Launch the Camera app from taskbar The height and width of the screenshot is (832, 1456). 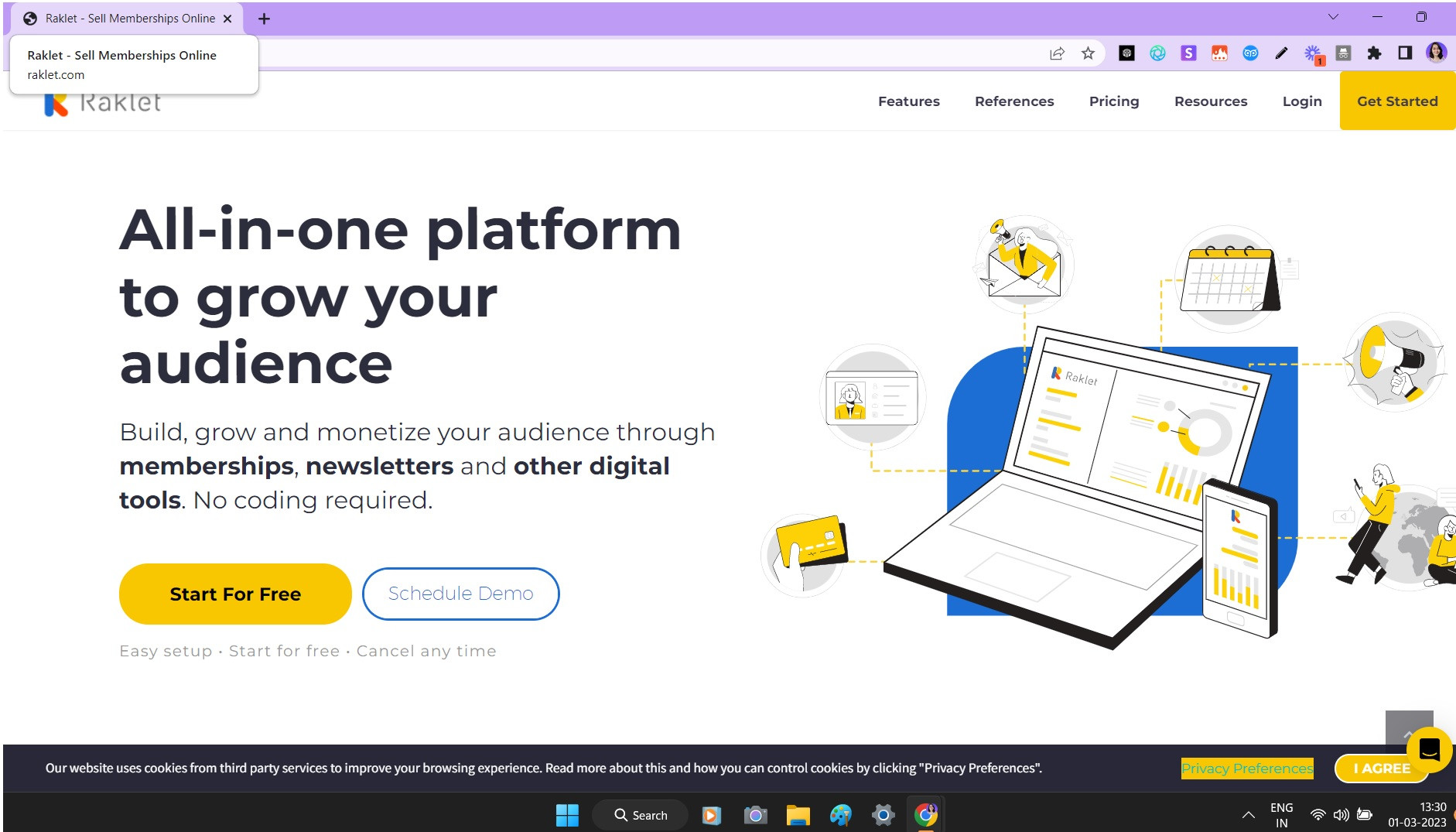coord(755,815)
